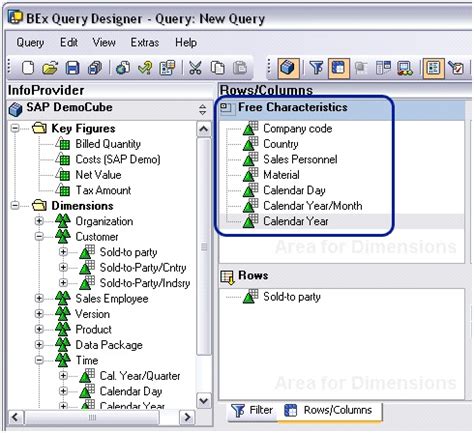Show the Filter view via funnel toolbar icon

pyautogui.click(x=316, y=68)
